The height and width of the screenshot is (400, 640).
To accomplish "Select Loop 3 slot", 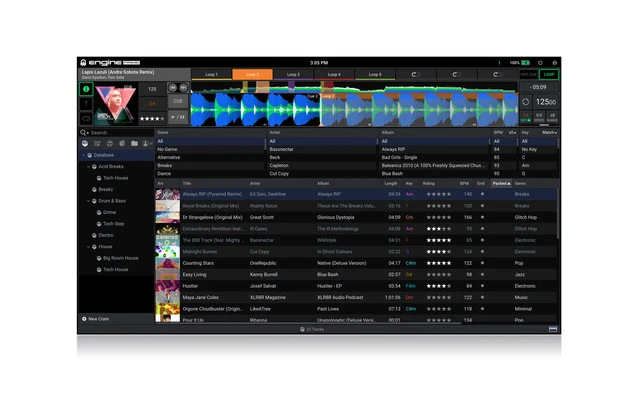I will tap(293, 74).
